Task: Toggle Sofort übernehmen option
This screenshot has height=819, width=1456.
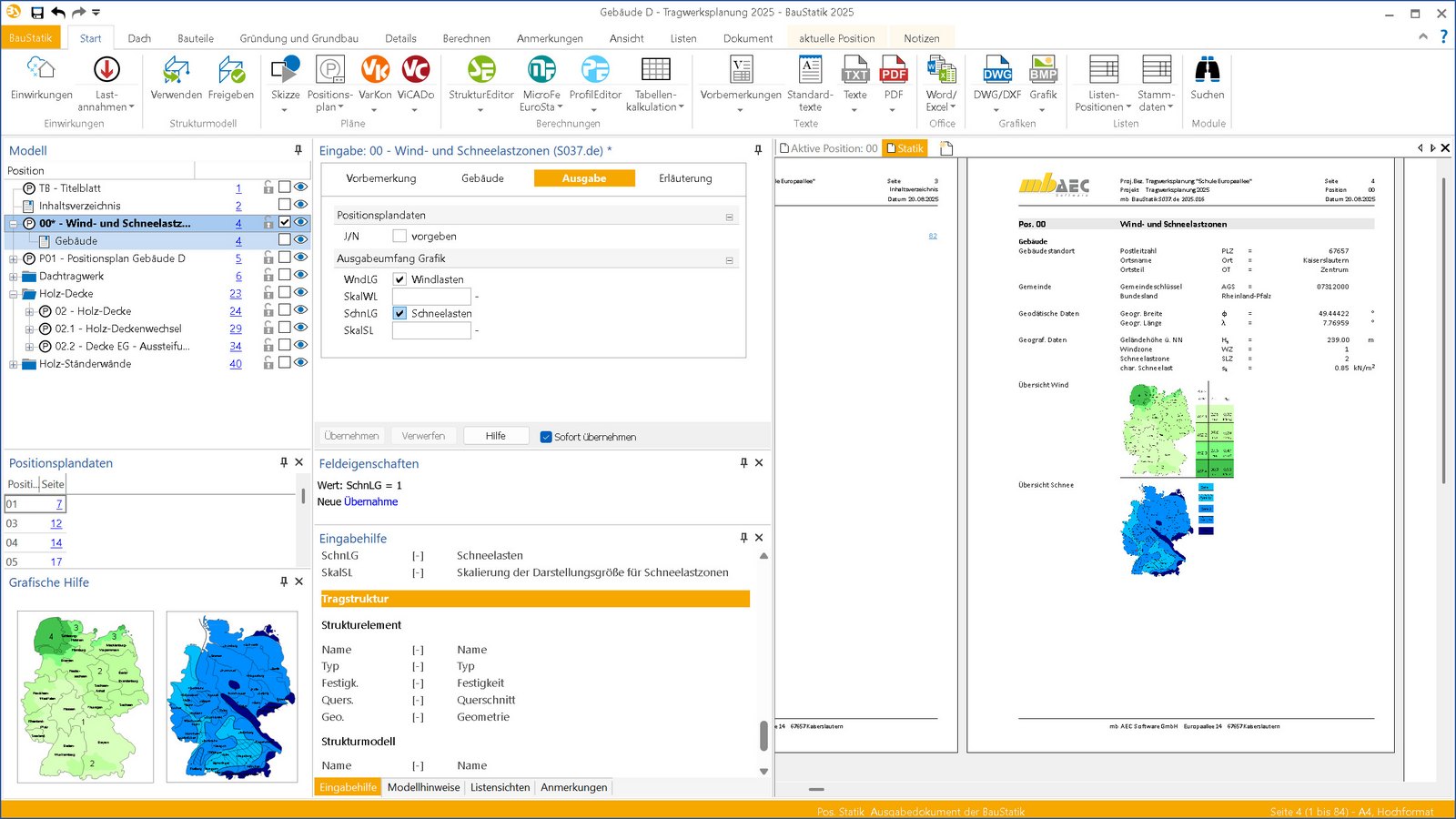Action: 546,437
